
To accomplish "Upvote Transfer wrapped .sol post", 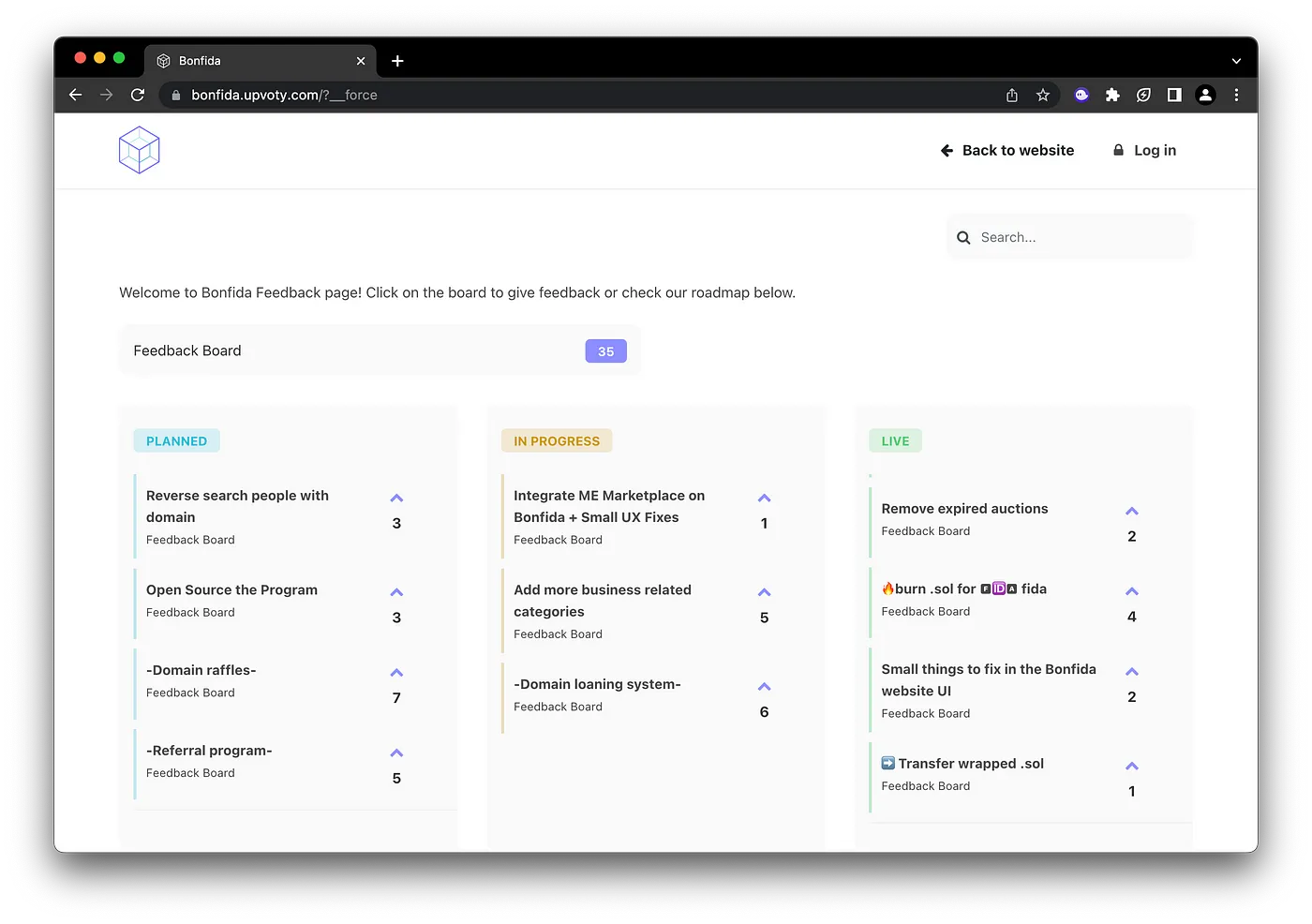I will (1131, 767).
